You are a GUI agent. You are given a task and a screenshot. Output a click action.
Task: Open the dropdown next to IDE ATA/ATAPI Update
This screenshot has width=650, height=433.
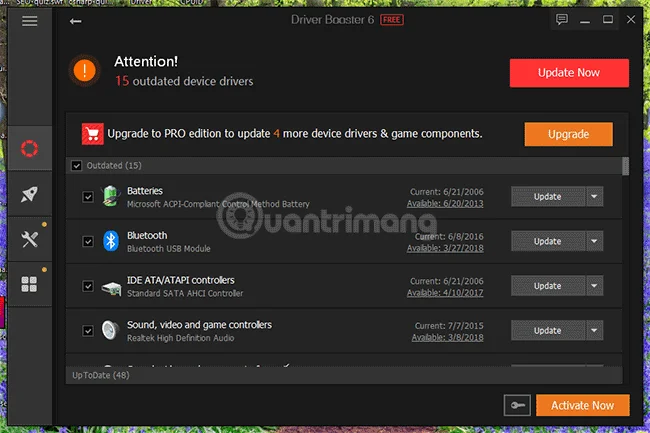pos(594,286)
